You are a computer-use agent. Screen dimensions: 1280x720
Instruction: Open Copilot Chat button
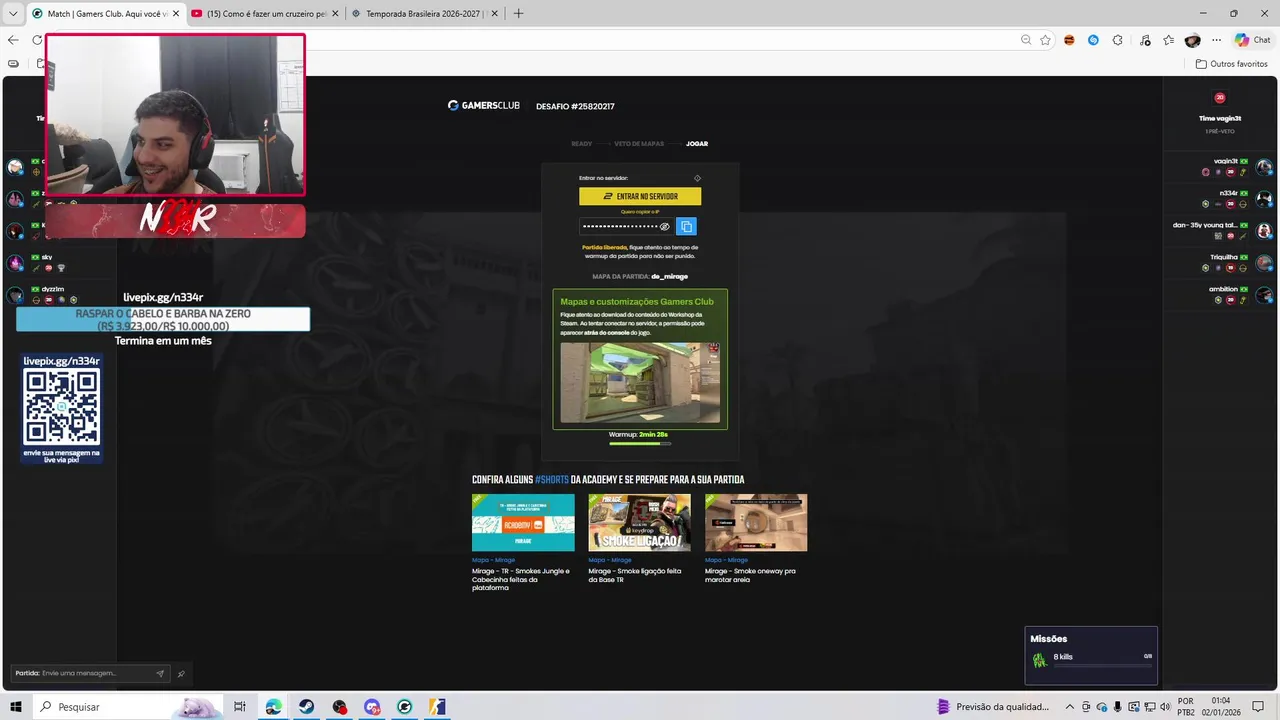pos(1253,40)
